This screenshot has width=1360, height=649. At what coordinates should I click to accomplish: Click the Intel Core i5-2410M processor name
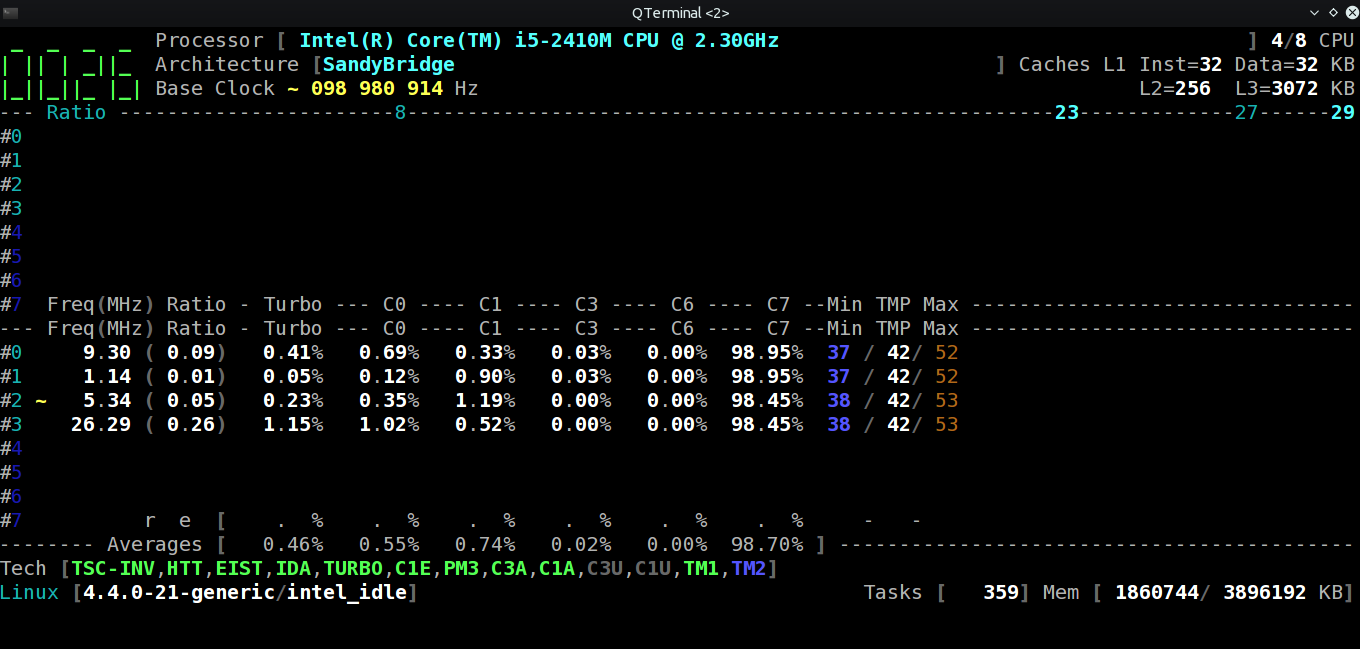point(539,41)
